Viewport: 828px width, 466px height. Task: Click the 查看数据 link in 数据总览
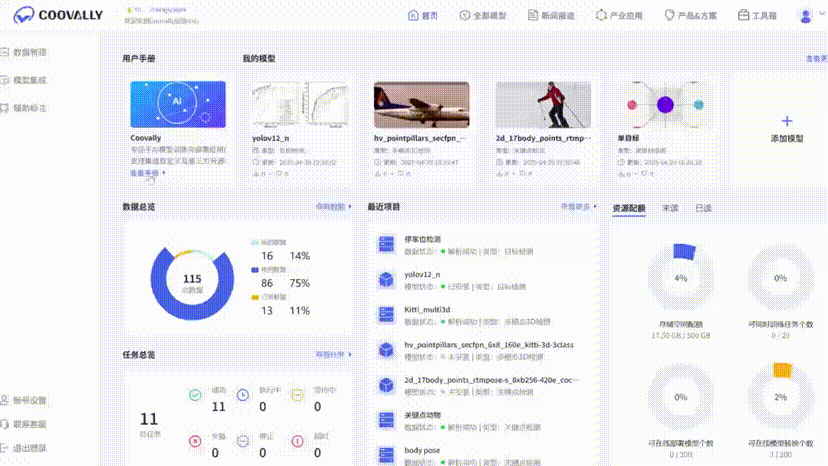pos(333,207)
